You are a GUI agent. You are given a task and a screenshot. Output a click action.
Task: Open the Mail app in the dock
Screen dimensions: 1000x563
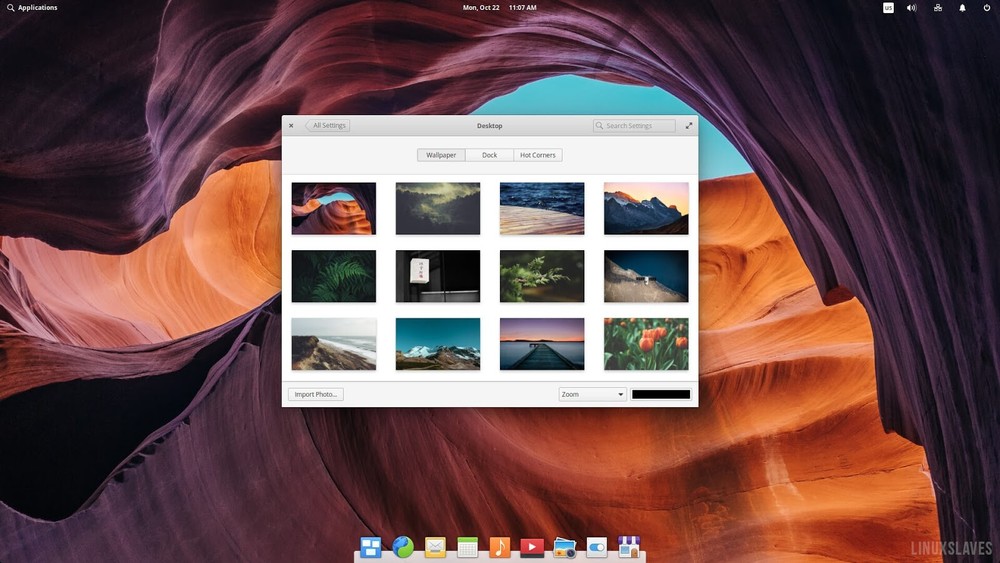click(x=435, y=547)
